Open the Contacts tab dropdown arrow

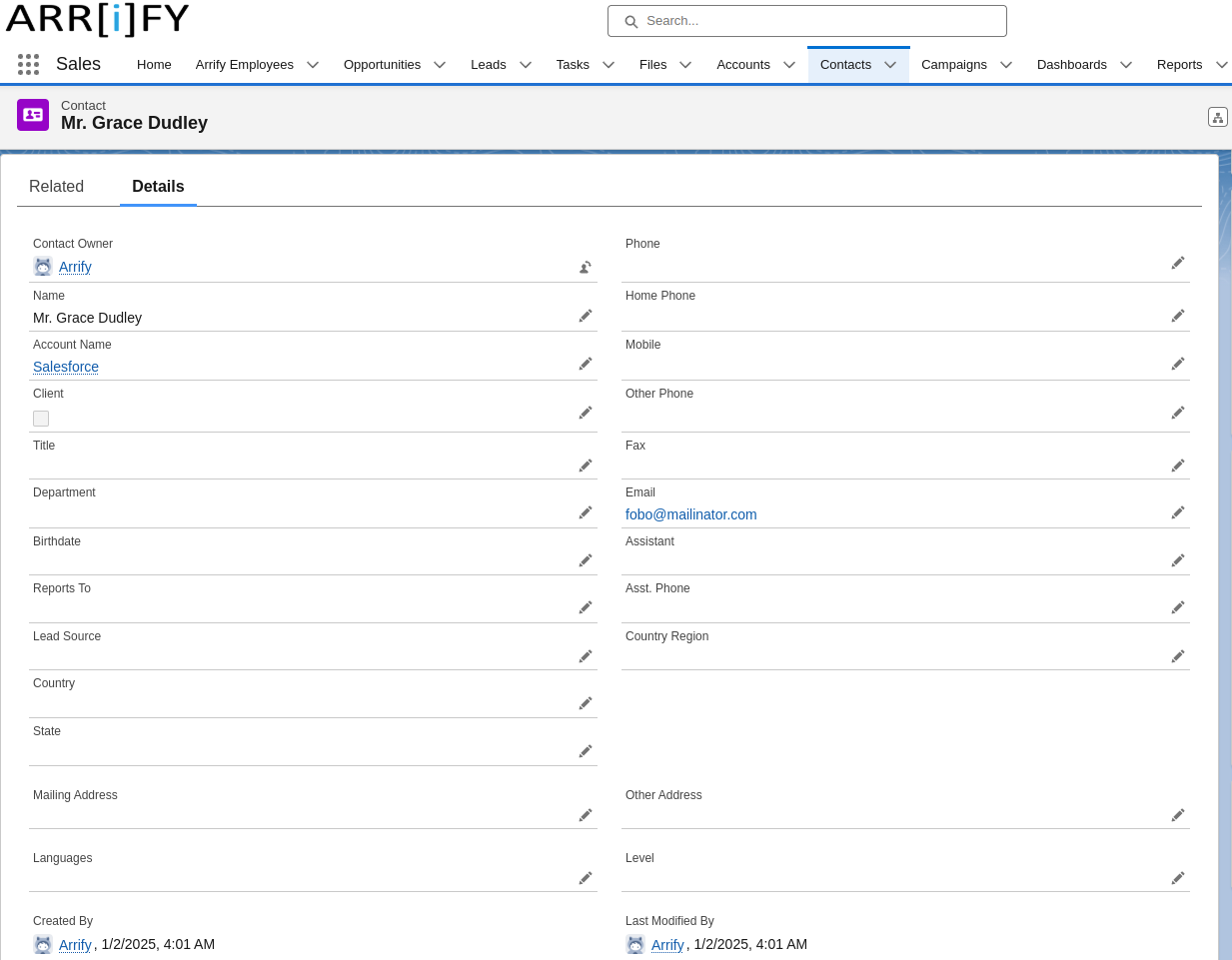[x=889, y=64]
